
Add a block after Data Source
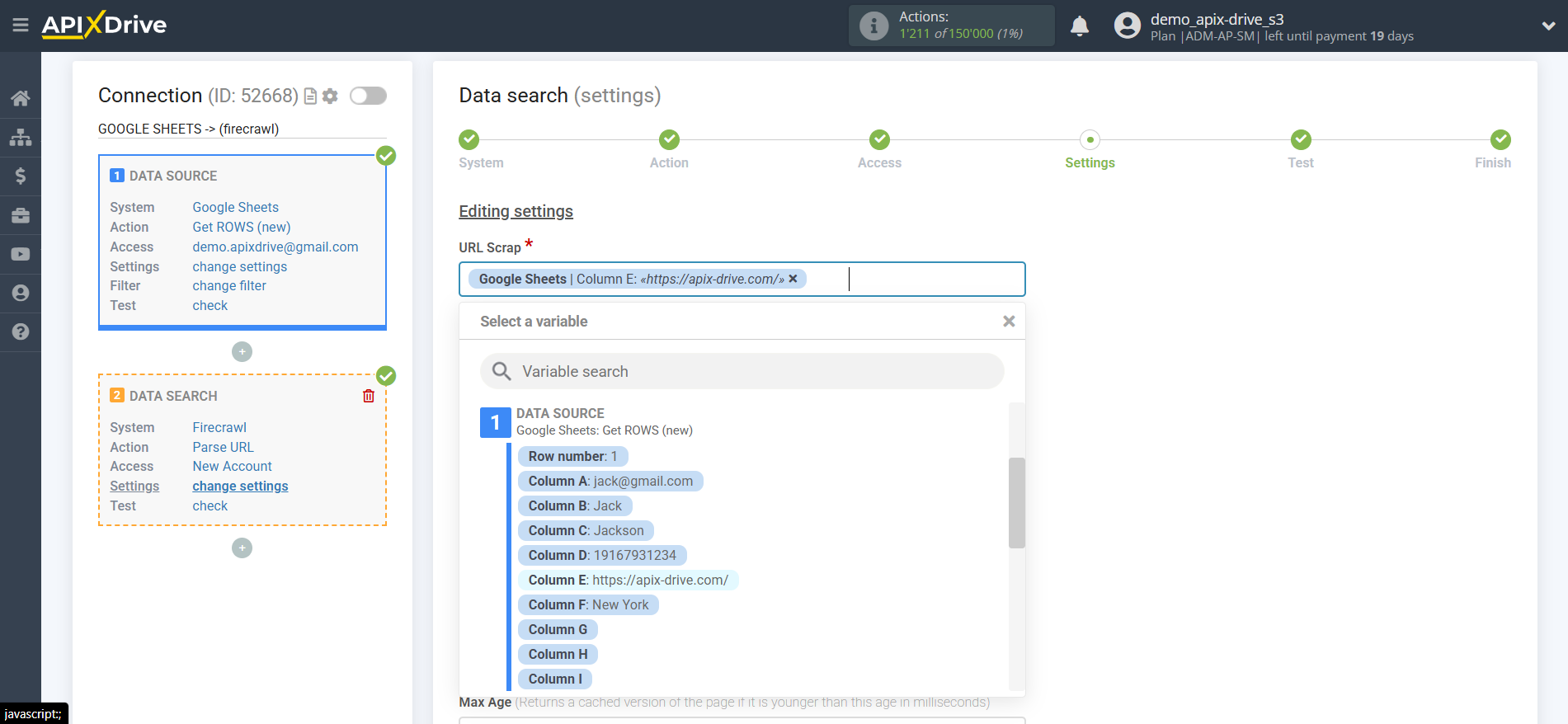pos(242,352)
